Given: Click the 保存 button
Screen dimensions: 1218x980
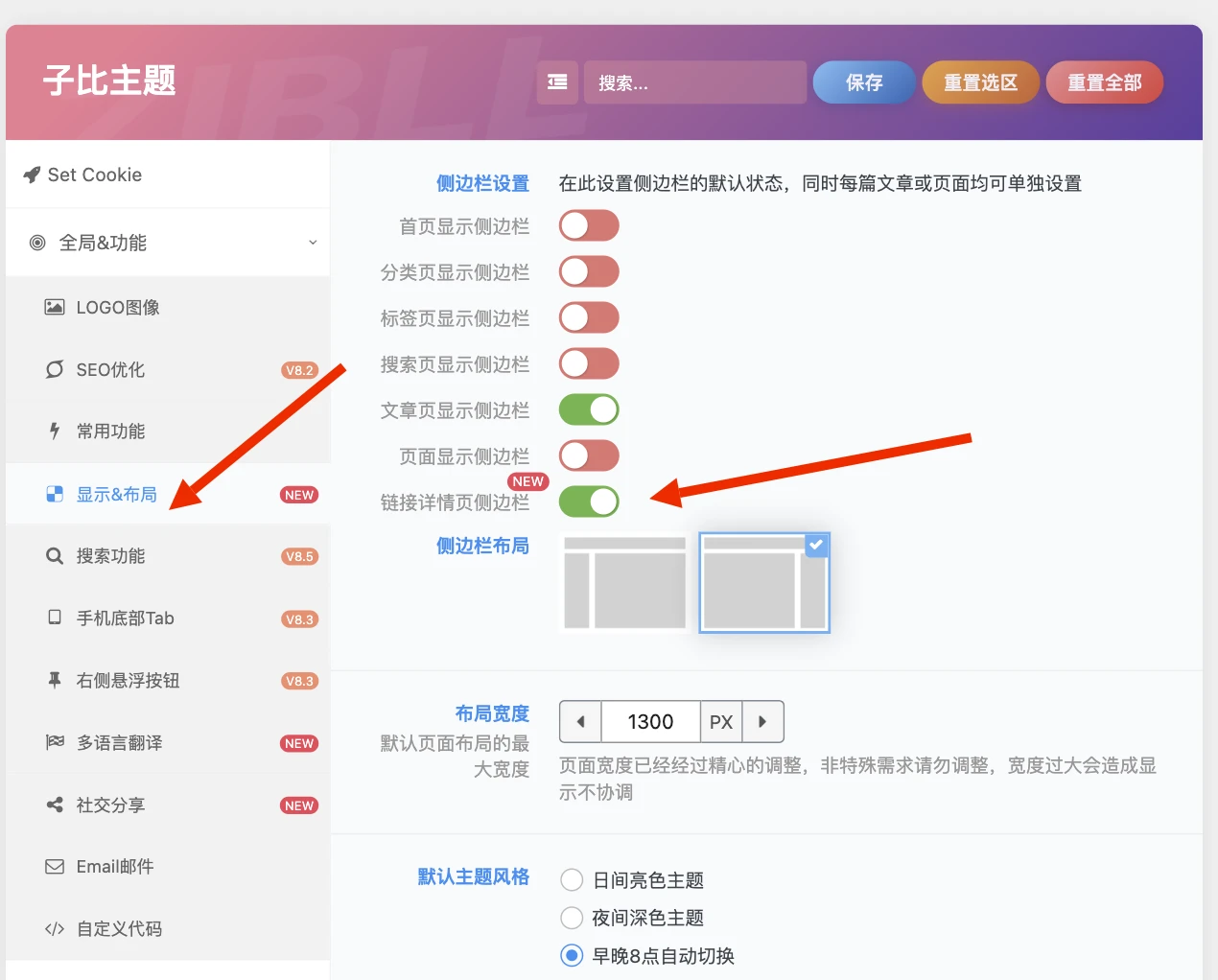Looking at the screenshot, I should click(x=863, y=82).
